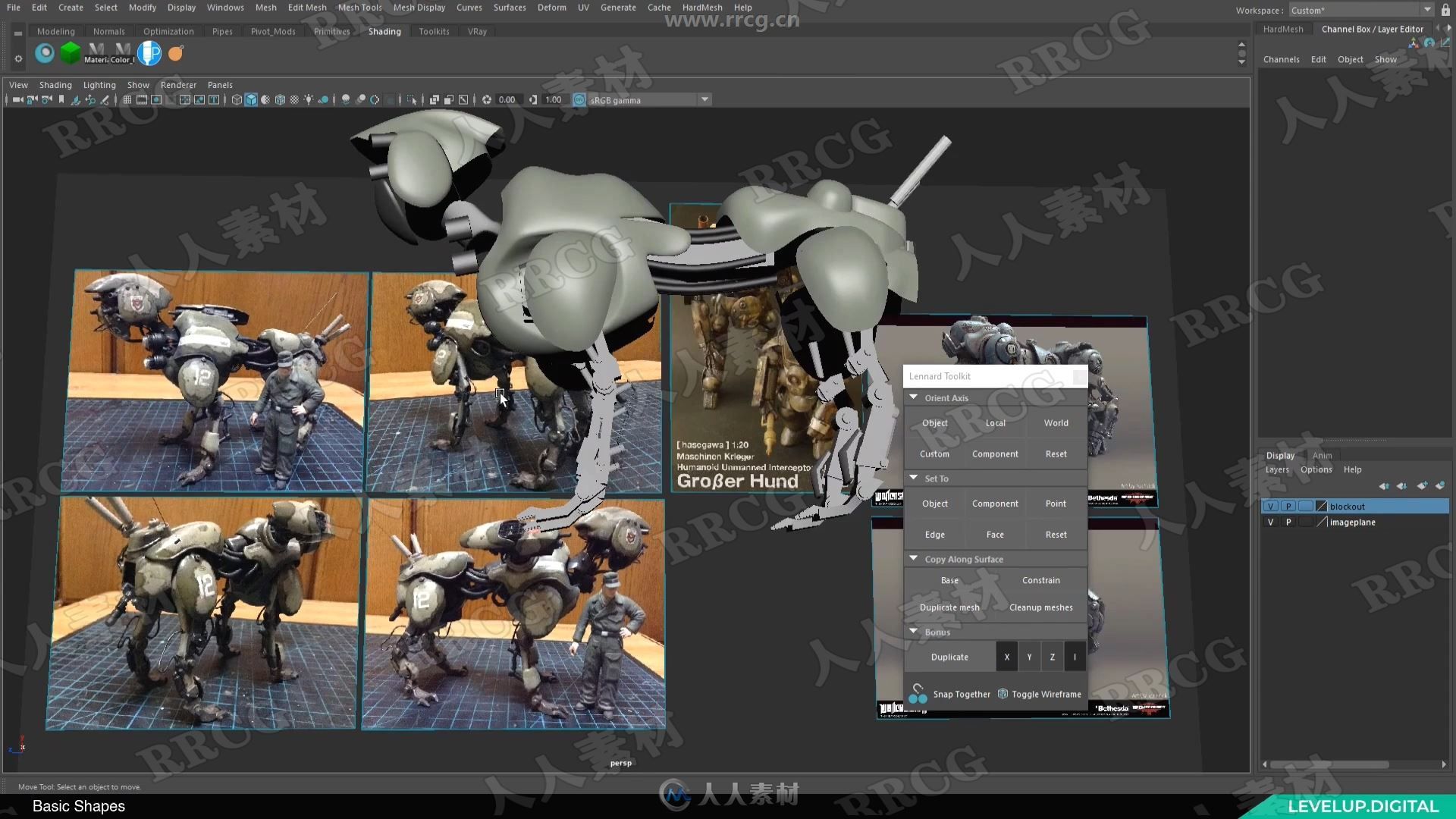
Task: Open the Mesh Tools menu
Action: 359,8
